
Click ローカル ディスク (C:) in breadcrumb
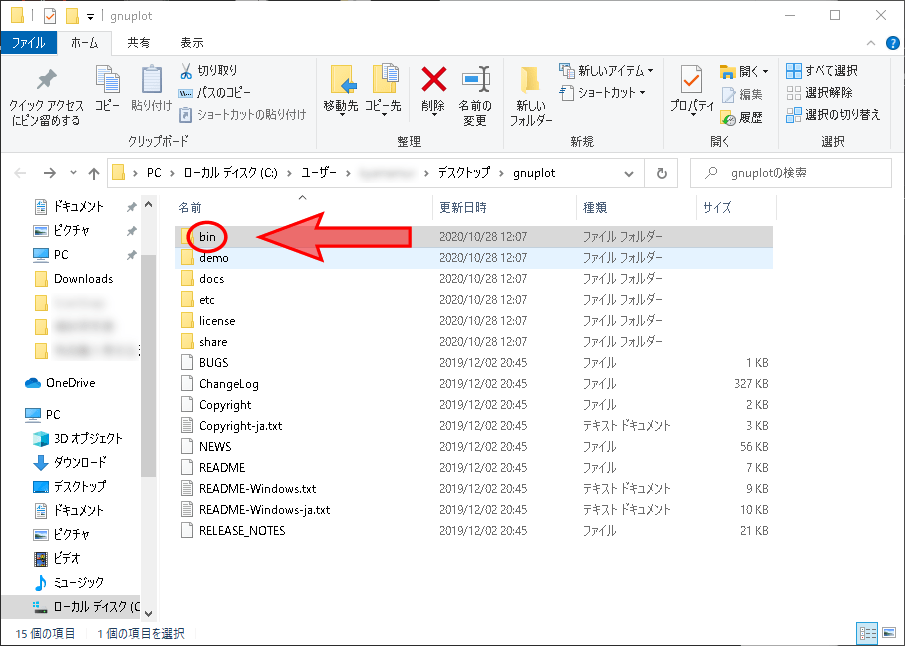click(230, 173)
